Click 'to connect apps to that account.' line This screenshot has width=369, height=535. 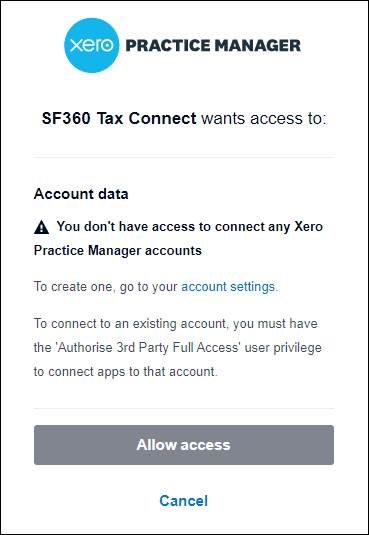pos(126,372)
